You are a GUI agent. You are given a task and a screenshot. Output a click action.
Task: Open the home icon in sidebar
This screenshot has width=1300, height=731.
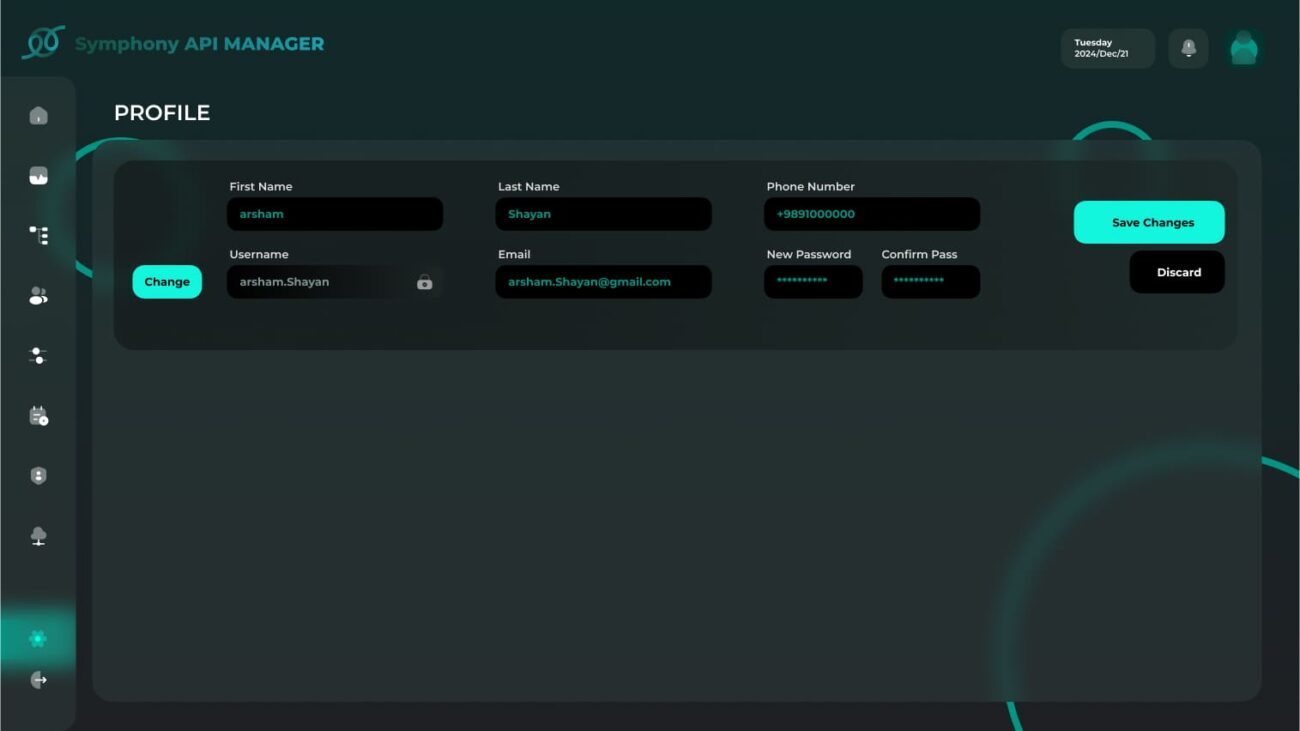pos(38,116)
